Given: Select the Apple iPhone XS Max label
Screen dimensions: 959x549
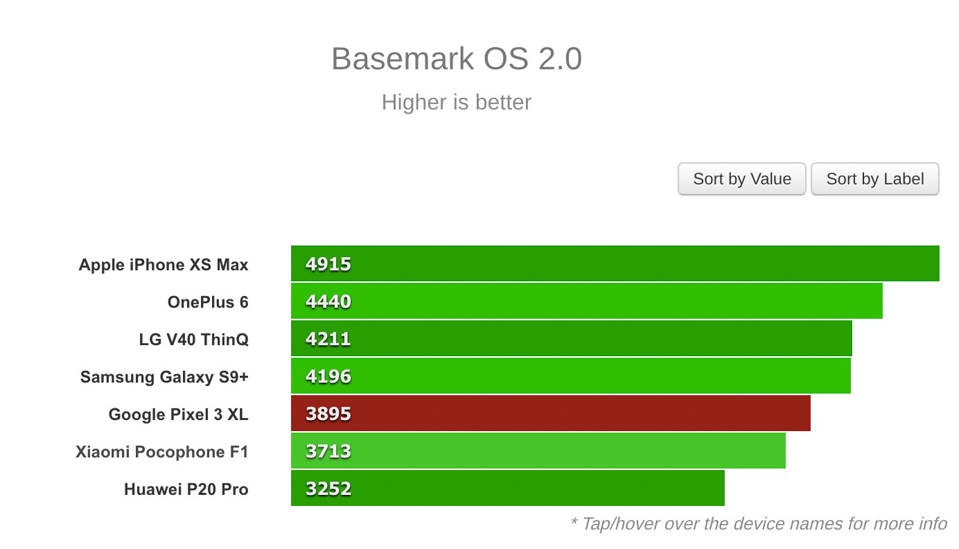Looking at the screenshot, I should tap(163, 265).
